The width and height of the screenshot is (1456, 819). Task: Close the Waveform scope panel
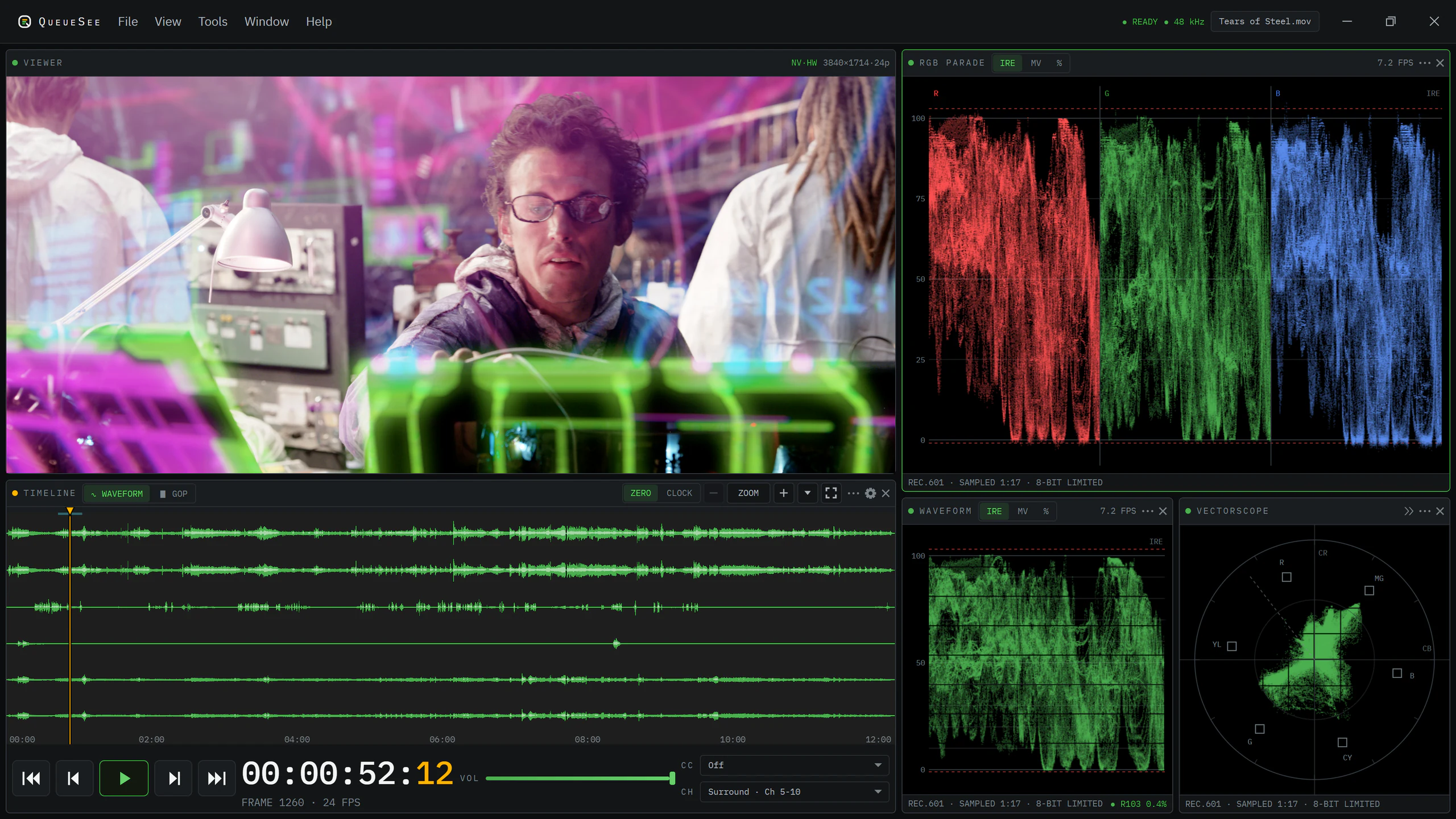click(1163, 511)
